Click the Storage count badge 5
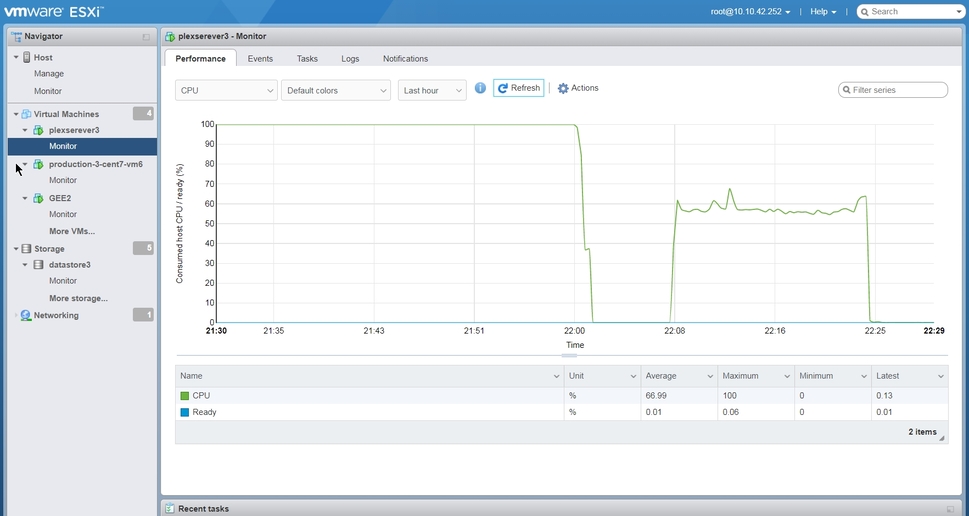The width and height of the screenshot is (969, 516). click(x=143, y=248)
